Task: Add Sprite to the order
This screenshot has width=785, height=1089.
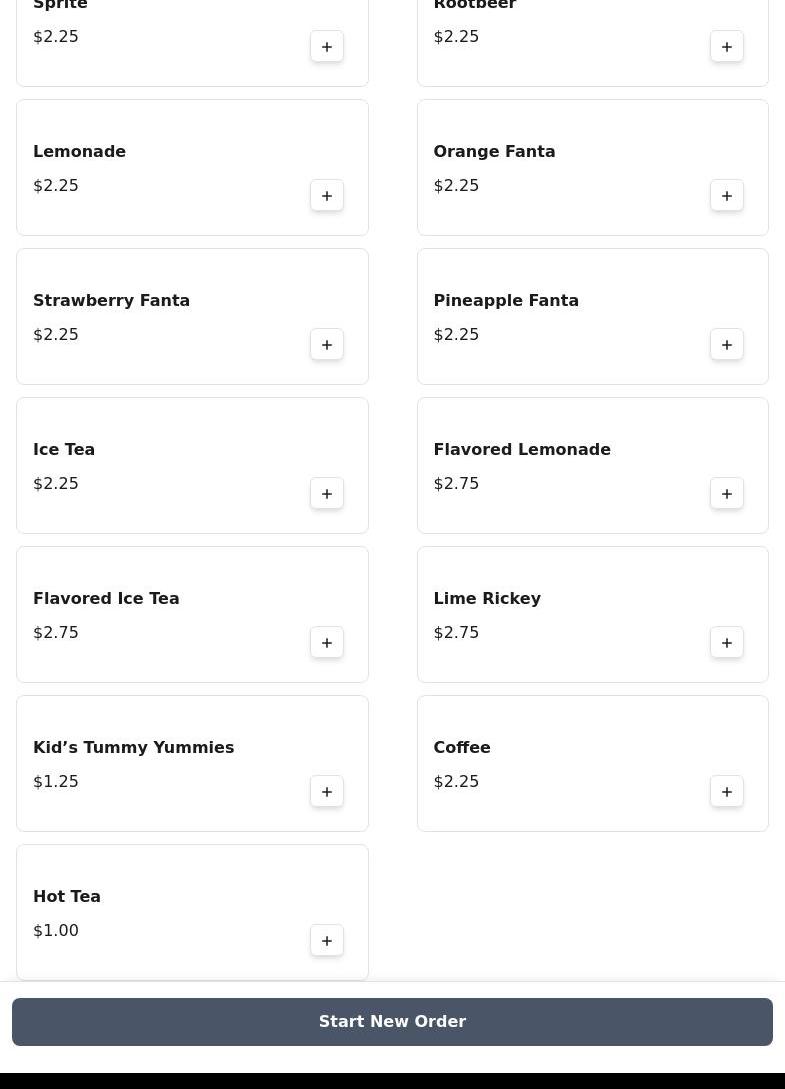Action: tap(327, 47)
